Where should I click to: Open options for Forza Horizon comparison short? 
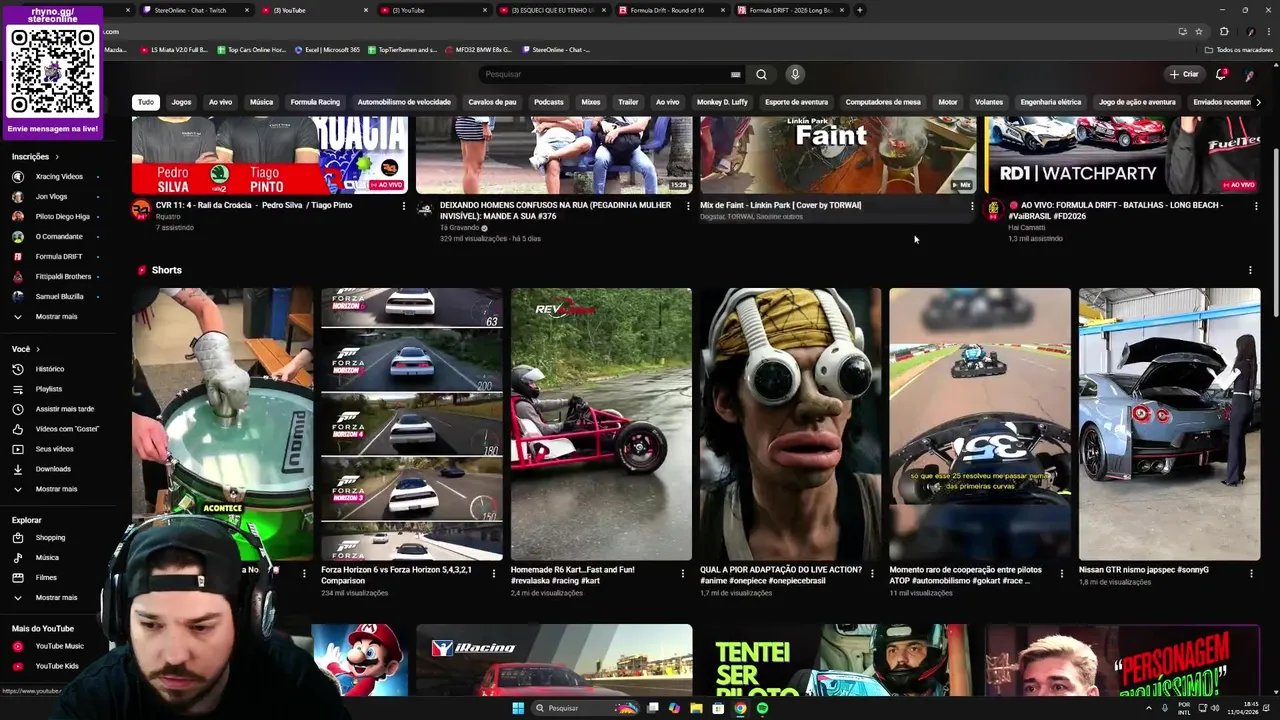494,573
